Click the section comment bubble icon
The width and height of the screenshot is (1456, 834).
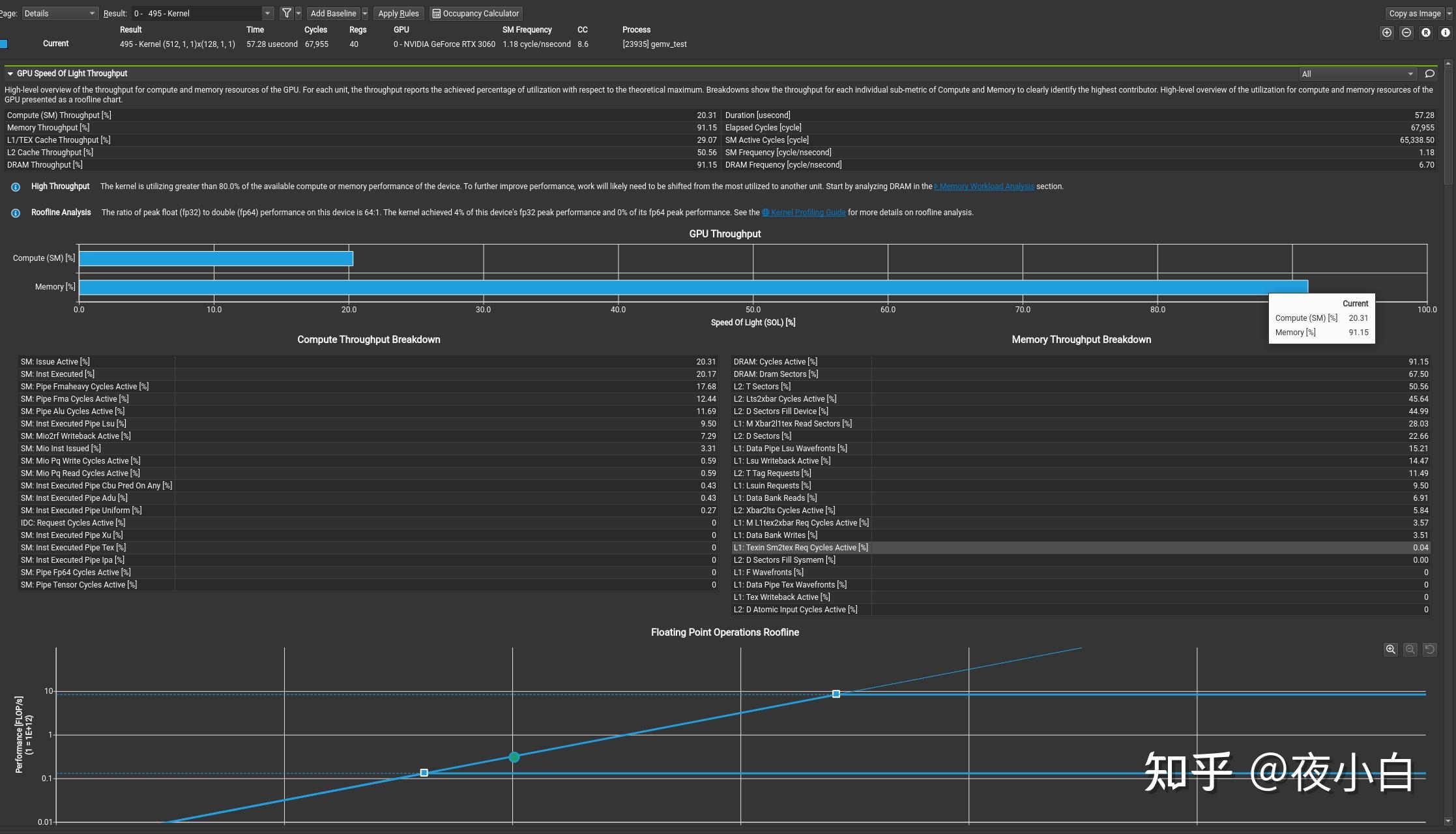pos(1429,74)
